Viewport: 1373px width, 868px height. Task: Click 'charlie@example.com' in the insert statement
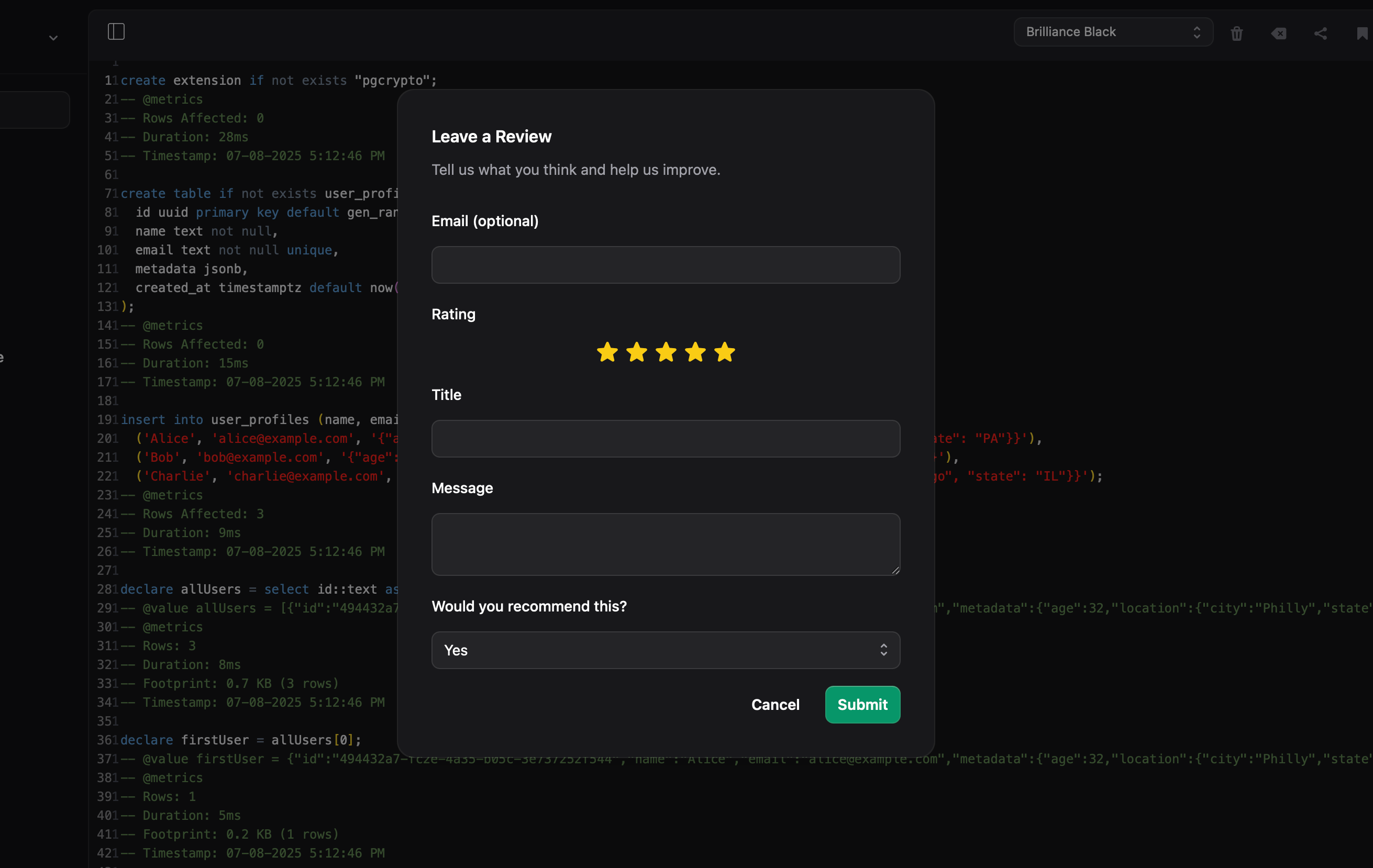(306, 476)
